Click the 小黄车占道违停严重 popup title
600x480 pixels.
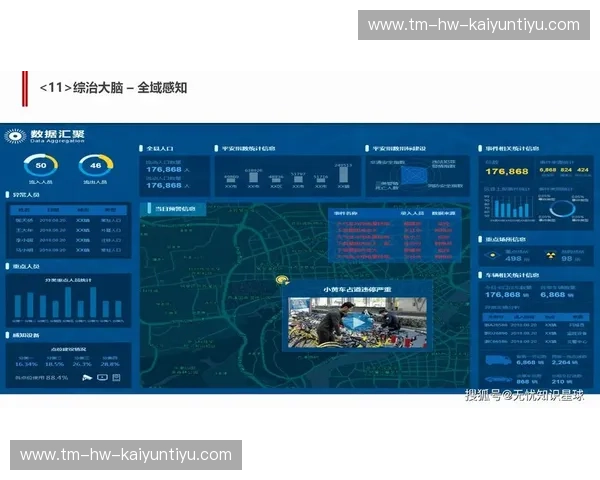tap(357, 290)
